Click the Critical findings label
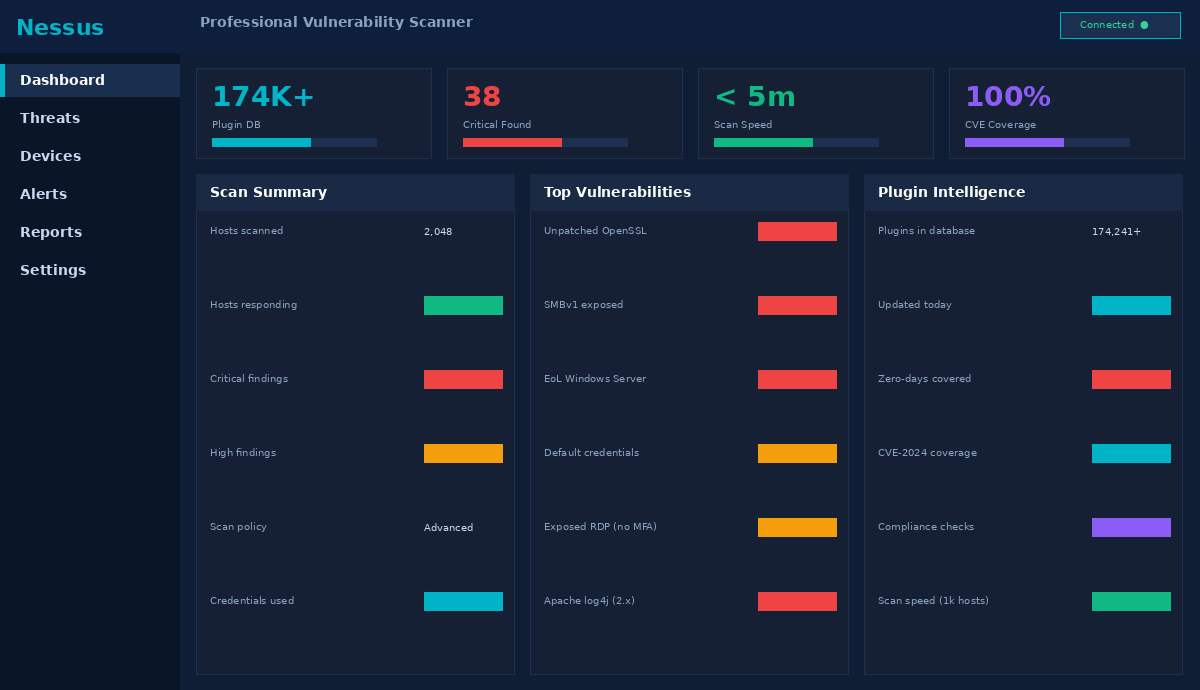This screenshot has width=1200, height=690. pos(249,379)
